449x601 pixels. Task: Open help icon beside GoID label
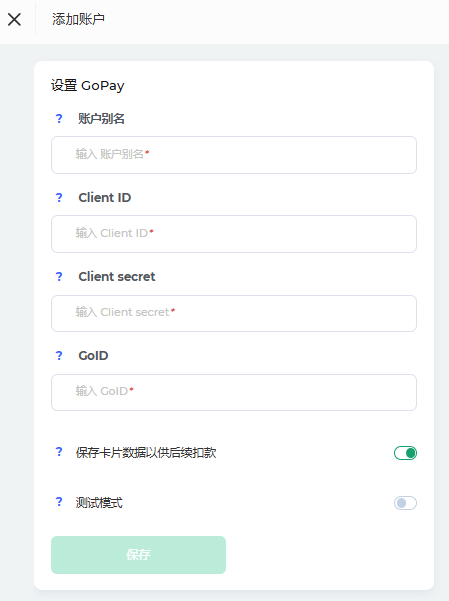click(x=59, y=355)
